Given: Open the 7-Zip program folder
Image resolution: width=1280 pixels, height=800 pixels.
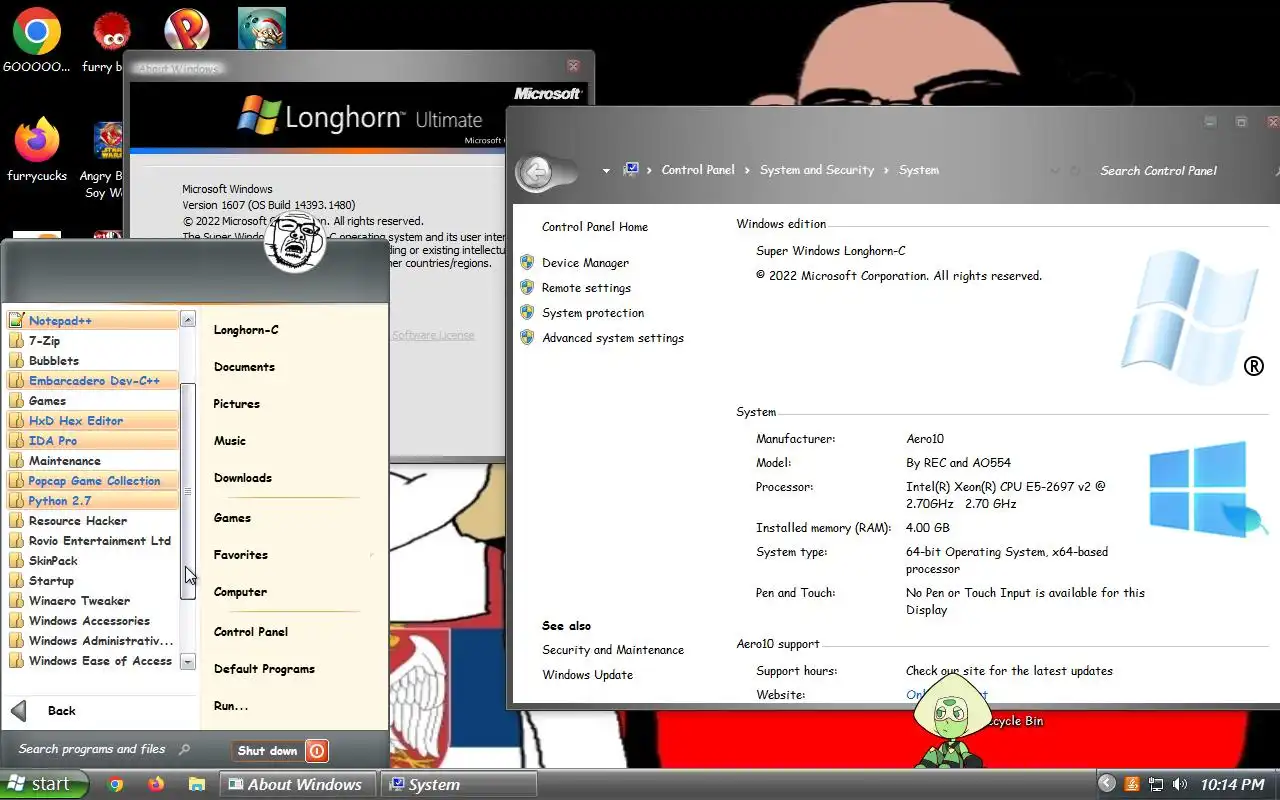Looking at the screenshot, I should click(x=92, y=340).
